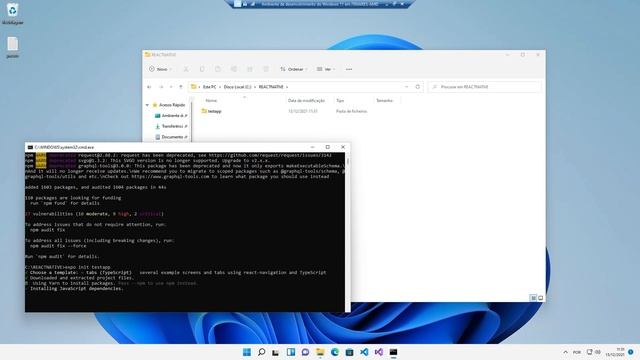Refresh the REACTNATIVE folder view
Screen dimensions: 640x360
point(418,87)
